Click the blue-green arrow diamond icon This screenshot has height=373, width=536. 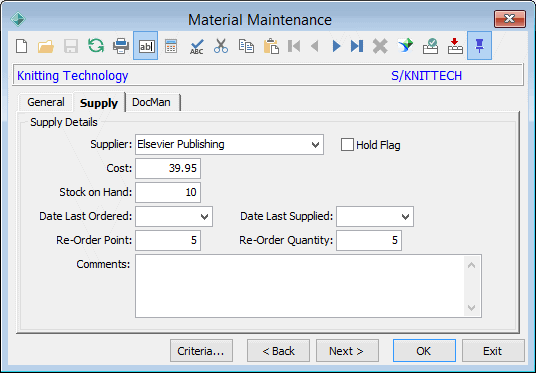(405, 46)
